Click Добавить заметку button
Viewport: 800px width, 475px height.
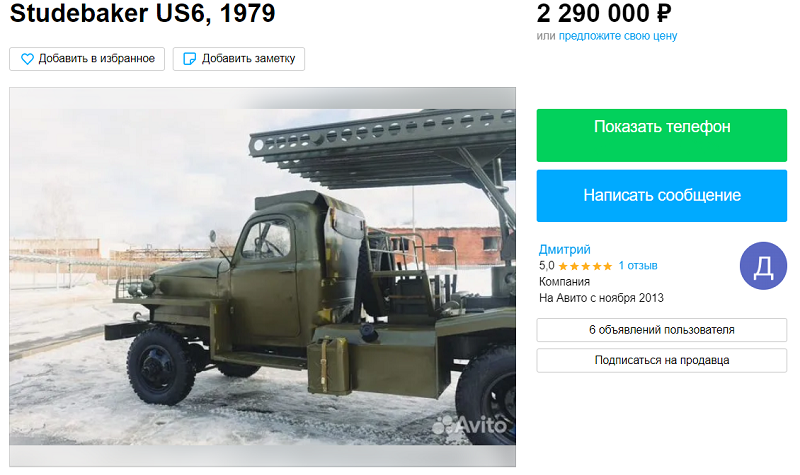click(x=239, y=59)
